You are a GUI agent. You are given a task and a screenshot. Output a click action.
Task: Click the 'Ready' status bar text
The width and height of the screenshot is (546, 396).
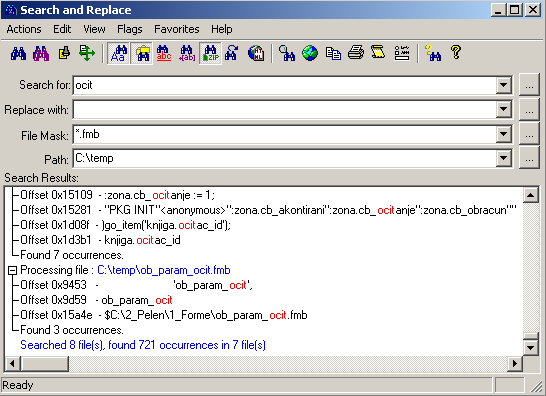point(17,385)
